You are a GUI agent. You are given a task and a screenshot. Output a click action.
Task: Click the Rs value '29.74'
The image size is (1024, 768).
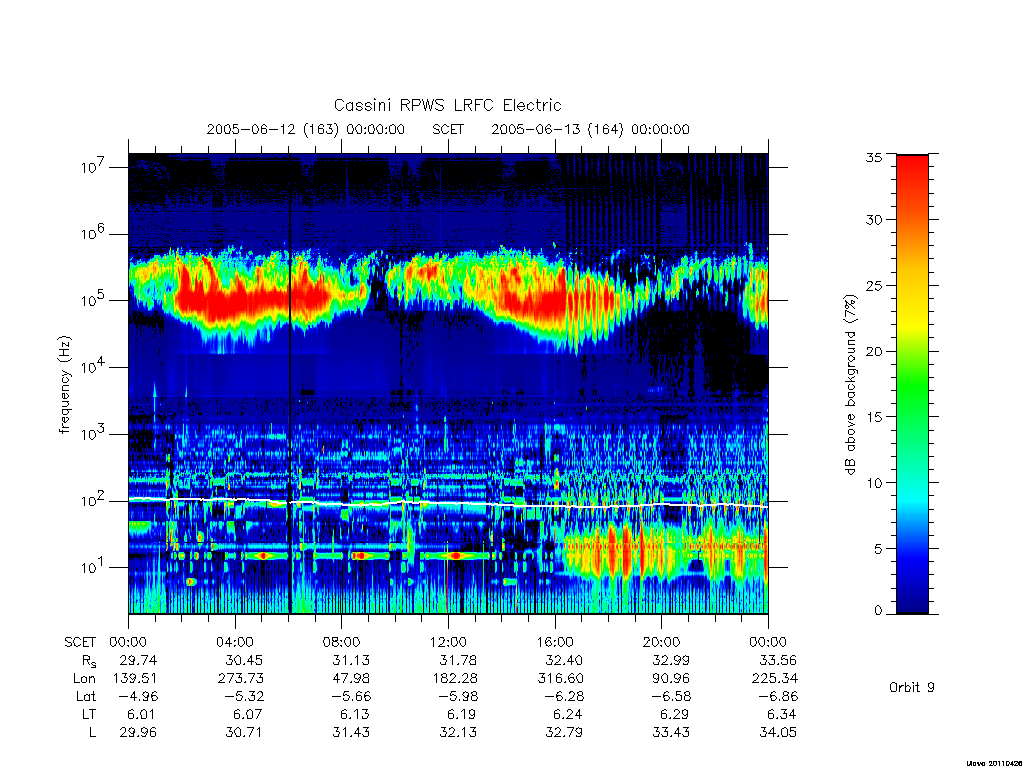[x=138, y=660]
